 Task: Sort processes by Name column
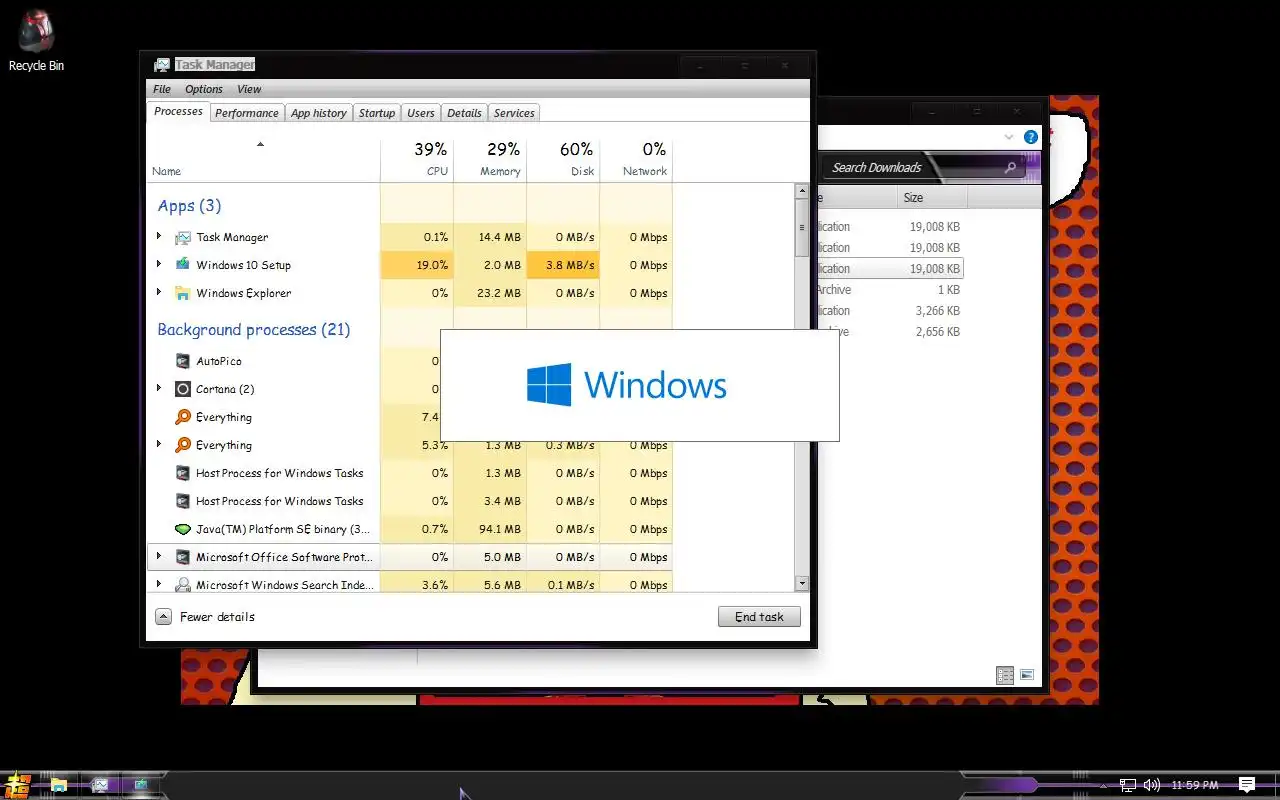point(263,160)
